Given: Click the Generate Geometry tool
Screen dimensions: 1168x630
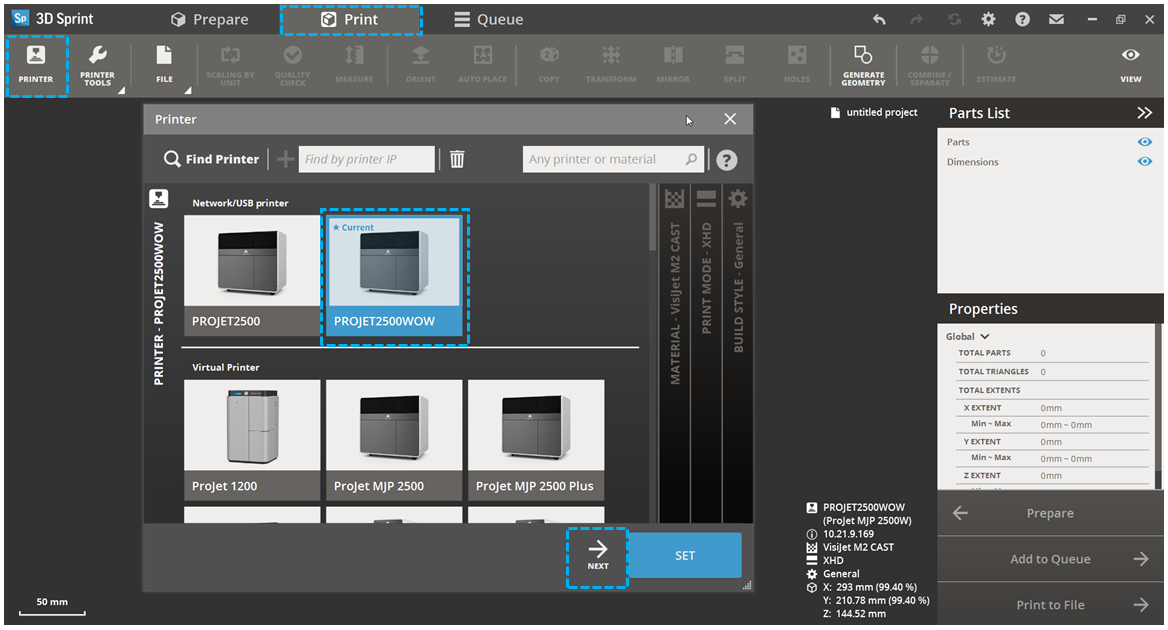Looking at the screenshot, I should (862, 64).
